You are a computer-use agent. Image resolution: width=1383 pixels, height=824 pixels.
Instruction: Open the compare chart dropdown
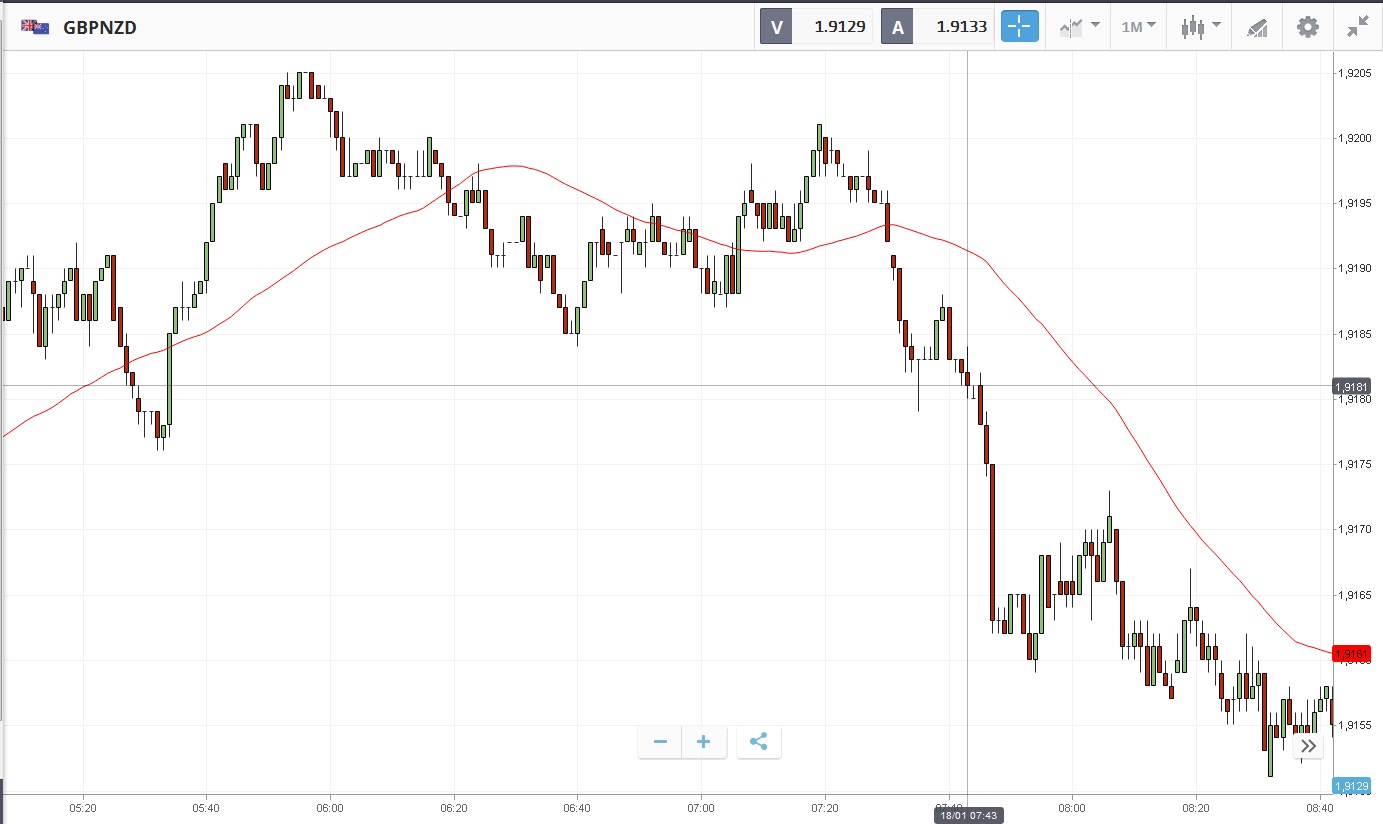(x=1079, y=27)
